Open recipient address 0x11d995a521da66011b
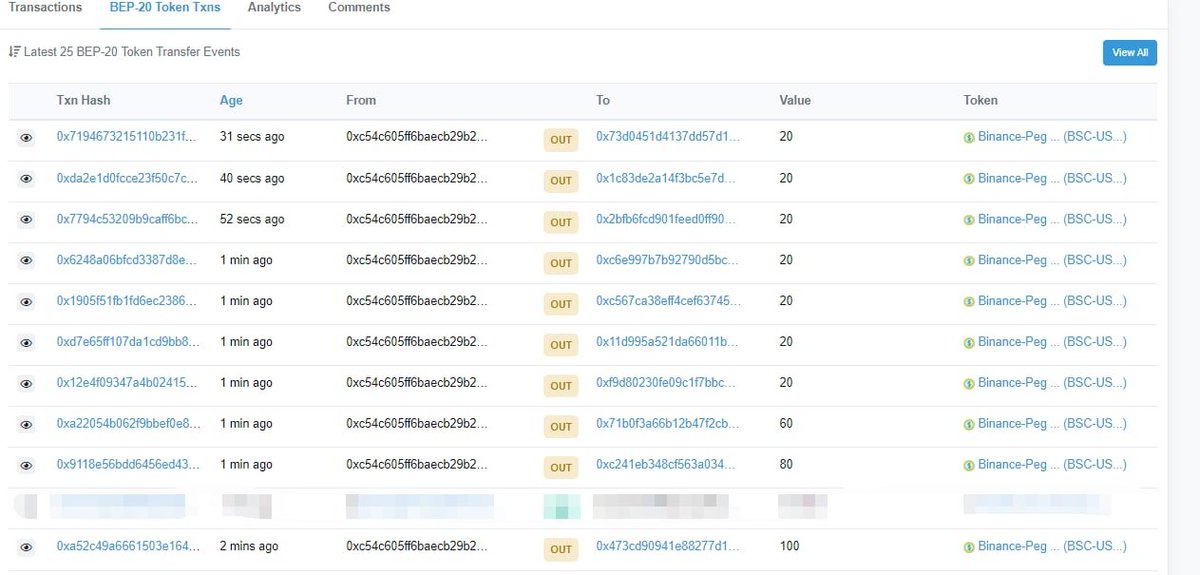This screenshot has height=575, width=1200. point(668,342)
